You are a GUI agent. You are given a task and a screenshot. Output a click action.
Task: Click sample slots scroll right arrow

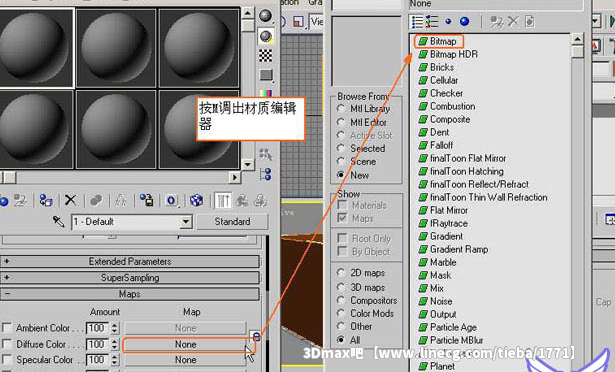coord(235,177)
